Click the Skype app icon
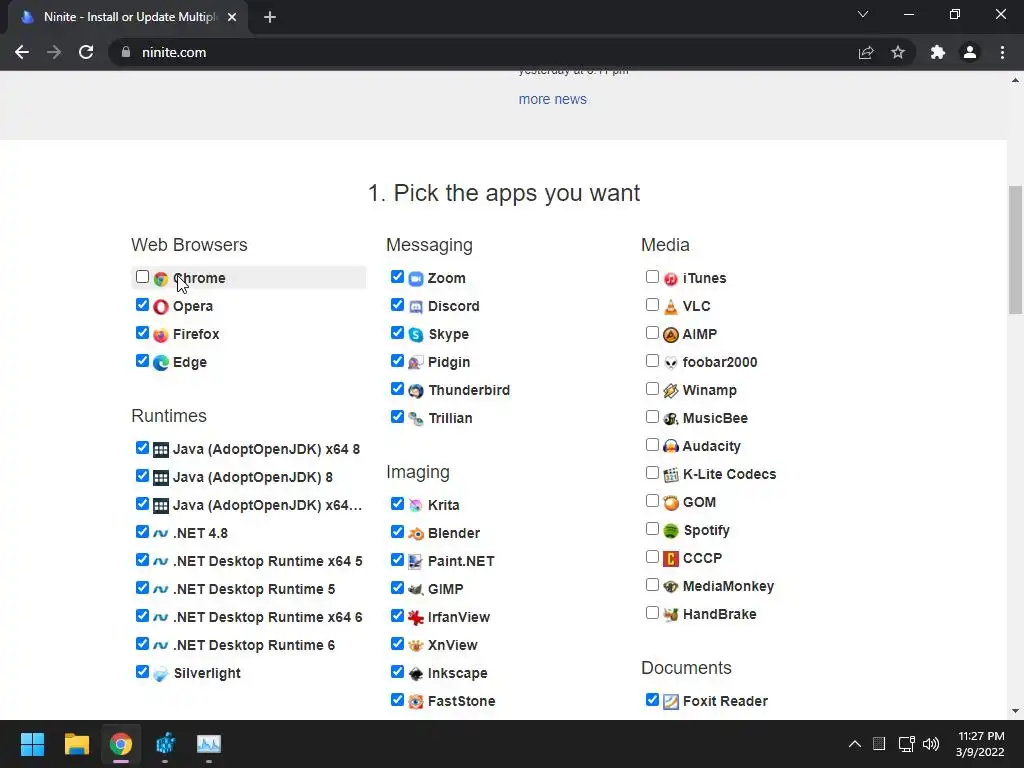Screen dimensions: 1024x768 point(416,335)
